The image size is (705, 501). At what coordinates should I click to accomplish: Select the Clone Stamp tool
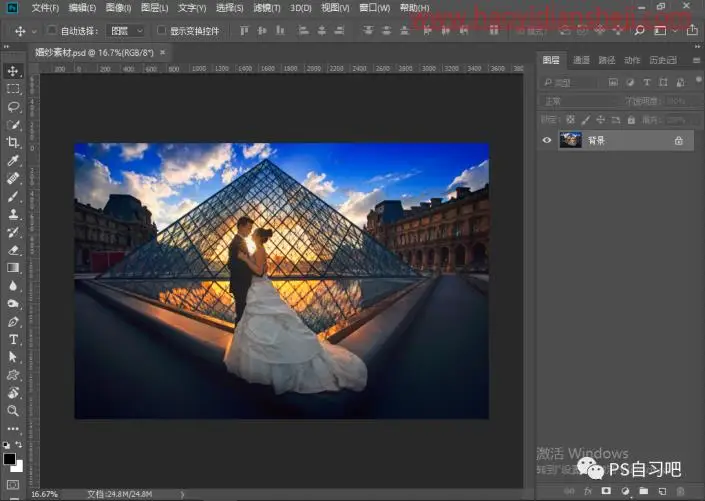13,214
